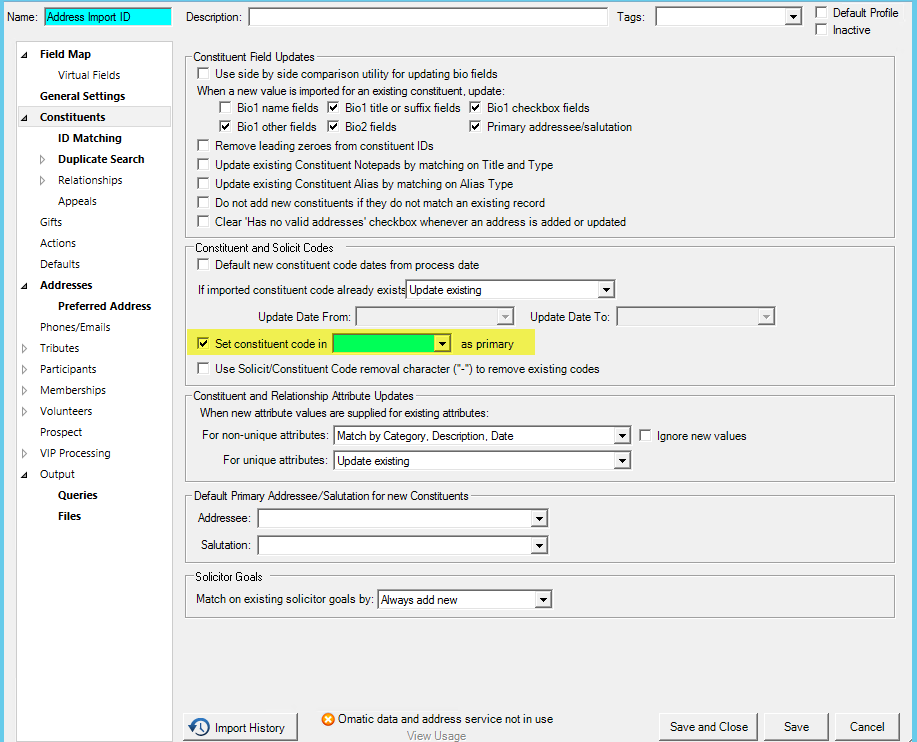Click the Cancel button
The width and height of the screenshot is (917, 742).
[x=867, y=727]
